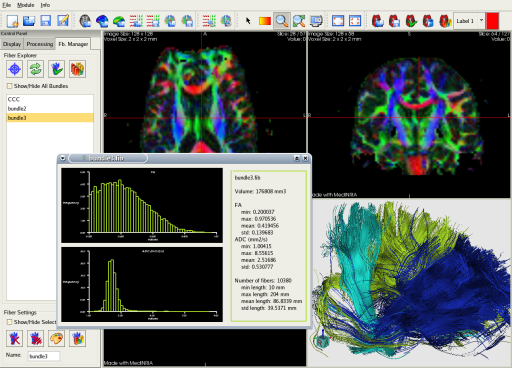Click the full-screen view frame icon
The height and width of the screenshot is (368, 512).
(x=338, y=21)
